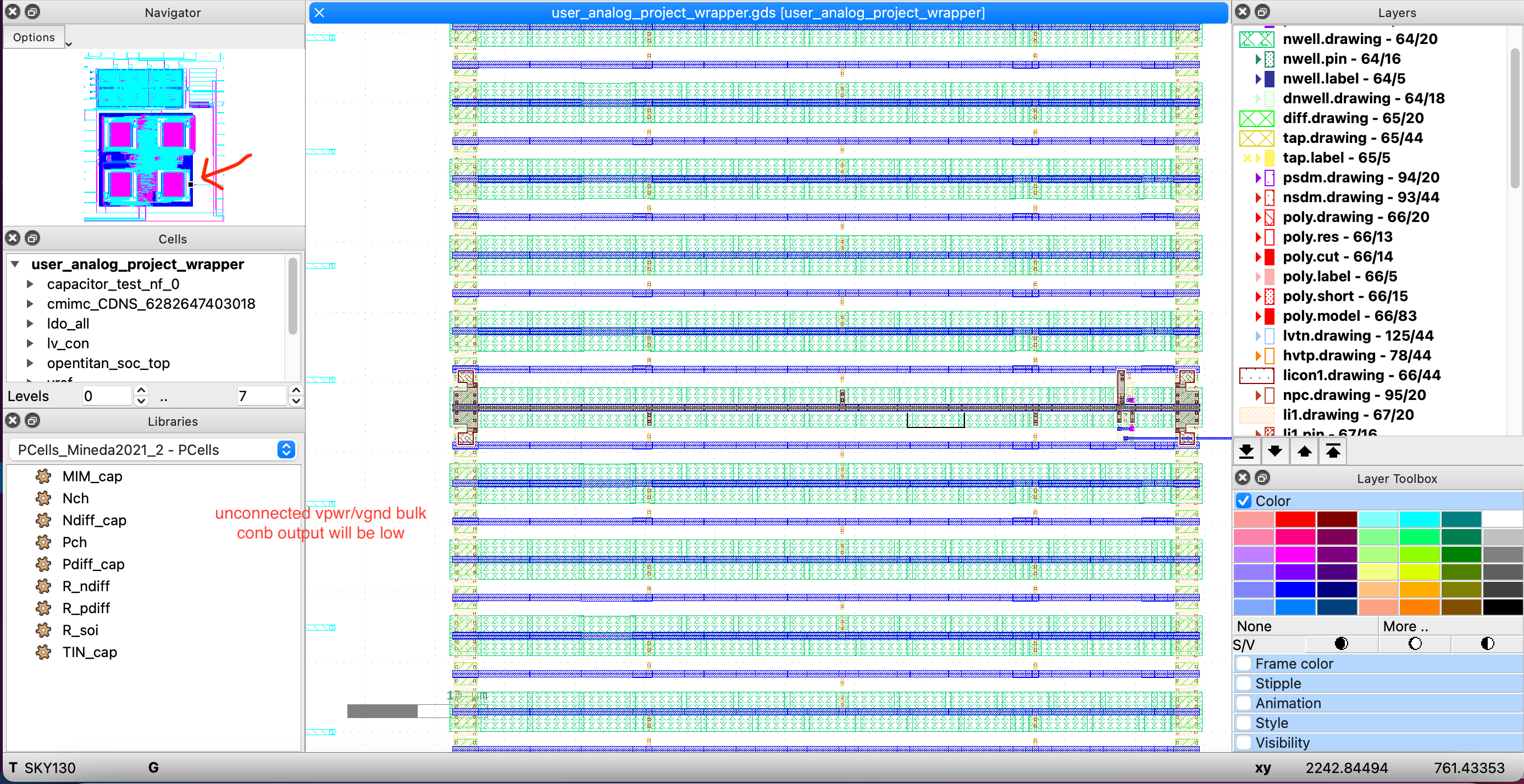This screenshot has width=1524, height=784.
Task: Click the 'up to top level' arrow icon
Action: [1333, 451]
